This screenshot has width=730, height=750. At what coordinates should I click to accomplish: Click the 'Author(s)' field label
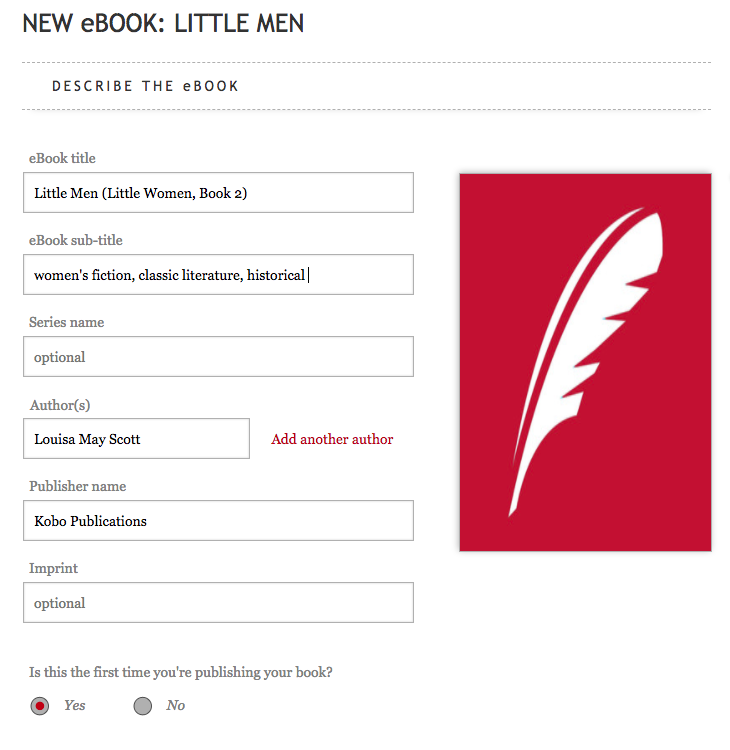click(x=60, y=405)
